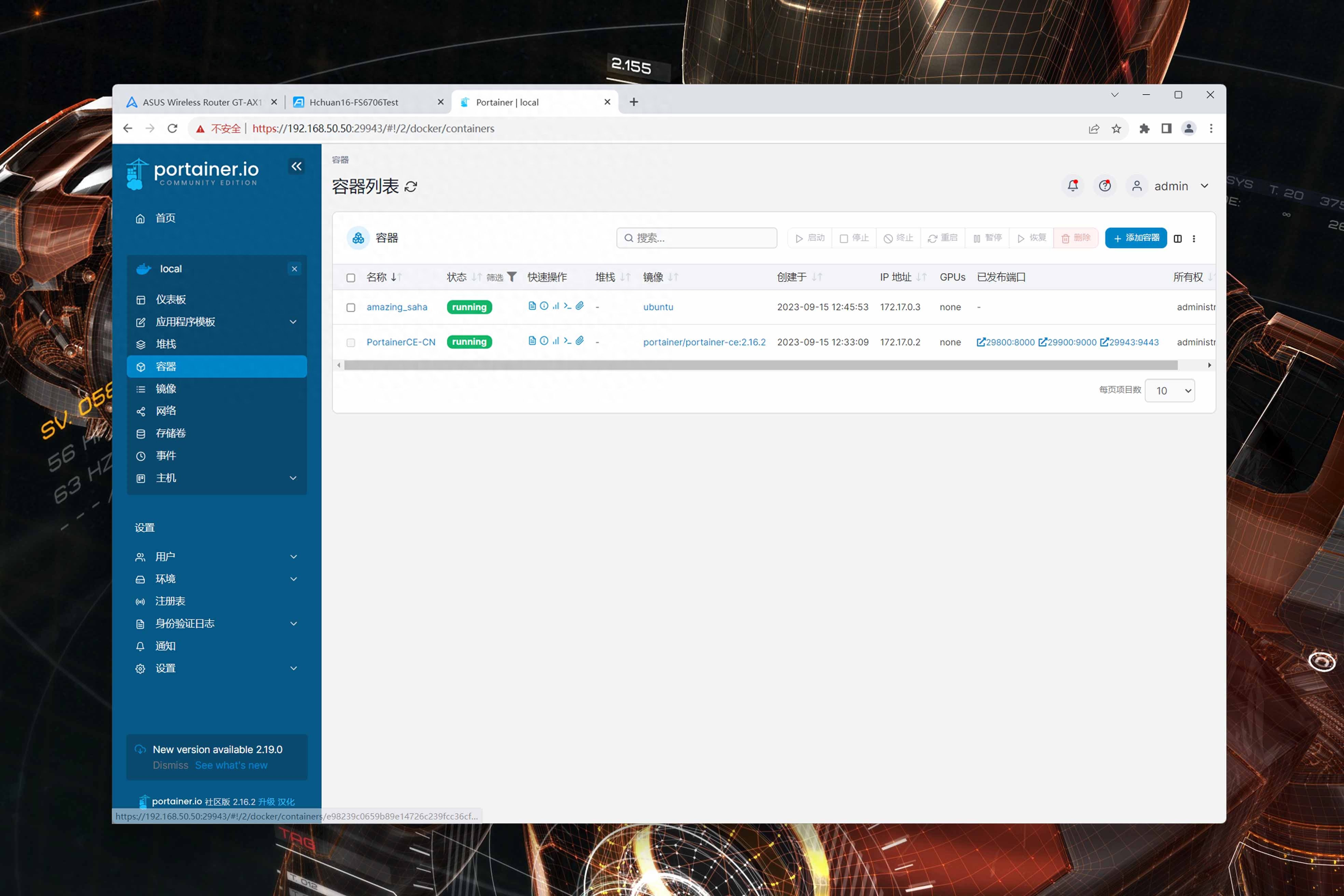The width and height of the screenshot is (1344, 896).
Task: Open Chrome three-dot menu
Action: tap(1211, 129)
